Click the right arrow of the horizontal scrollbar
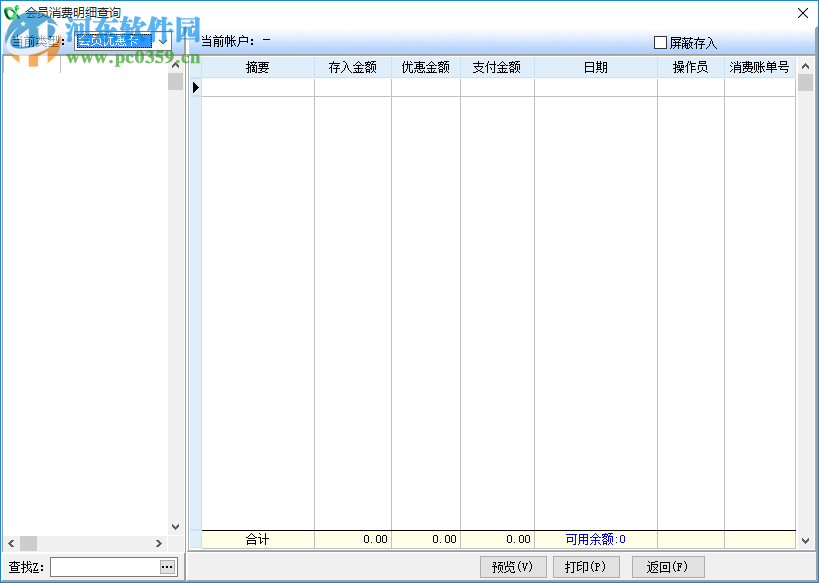 coord(157,544)
